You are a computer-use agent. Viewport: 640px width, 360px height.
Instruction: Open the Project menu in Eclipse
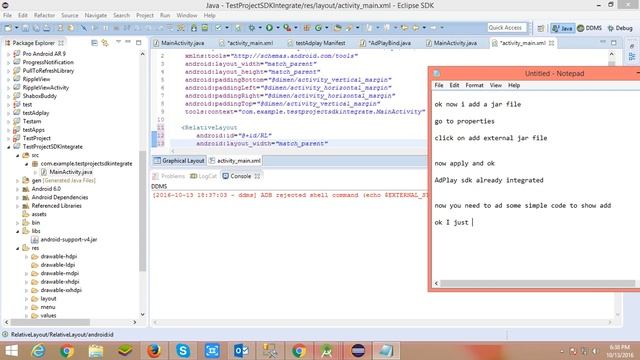[x=145, y=16]
